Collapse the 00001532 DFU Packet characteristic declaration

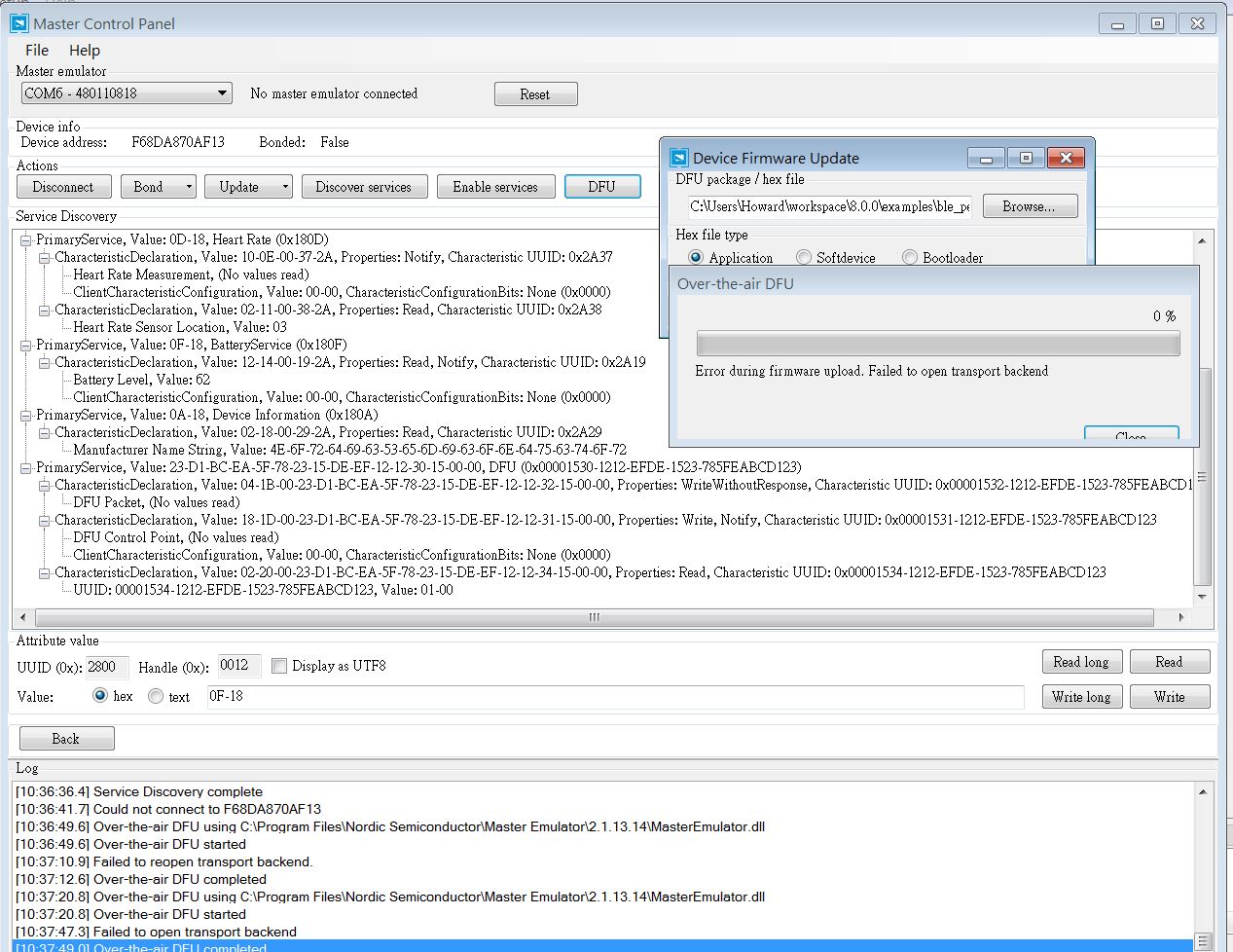coord(45,485)
